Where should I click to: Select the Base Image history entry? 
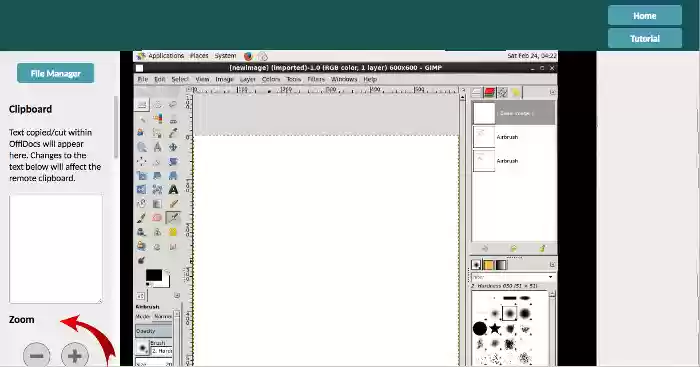click(x=513, y=113)
